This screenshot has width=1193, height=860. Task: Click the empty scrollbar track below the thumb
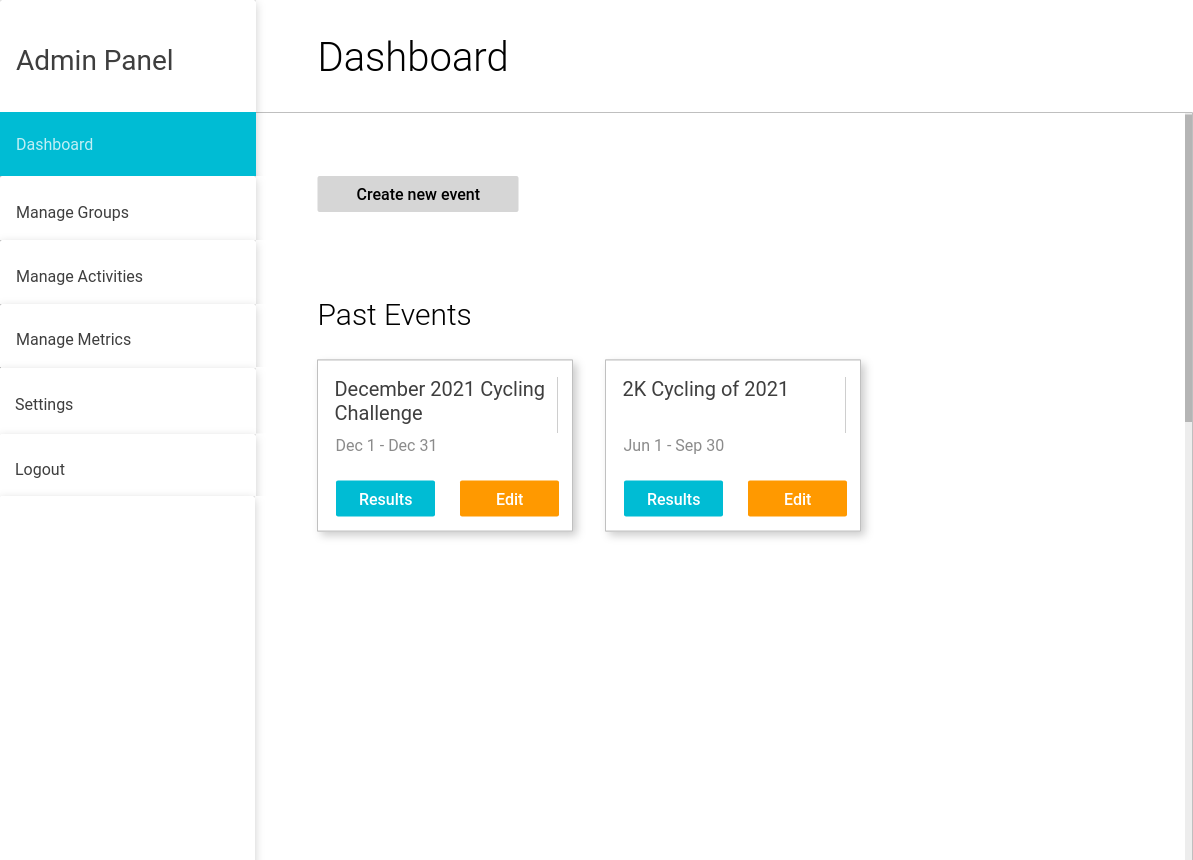click(x=1188, y=640)
